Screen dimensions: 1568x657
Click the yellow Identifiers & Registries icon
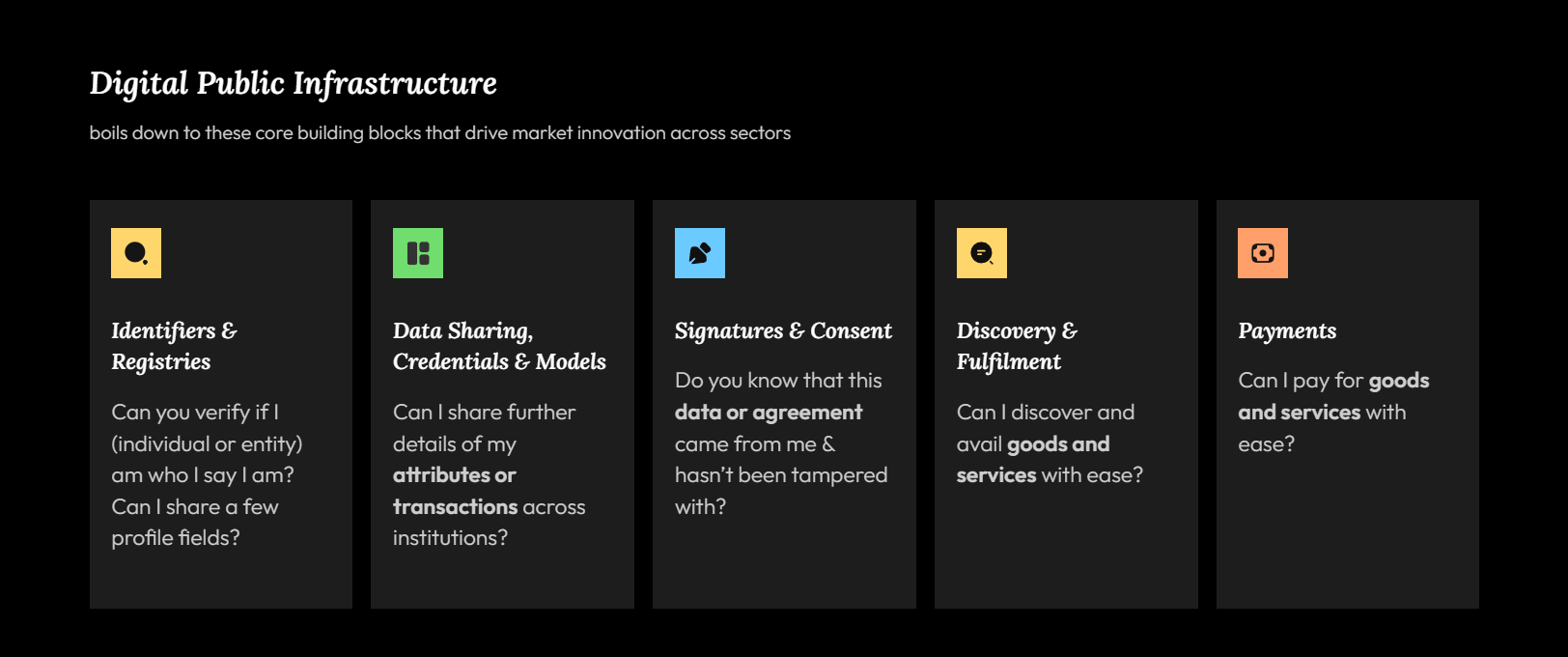tap(136, 253)
